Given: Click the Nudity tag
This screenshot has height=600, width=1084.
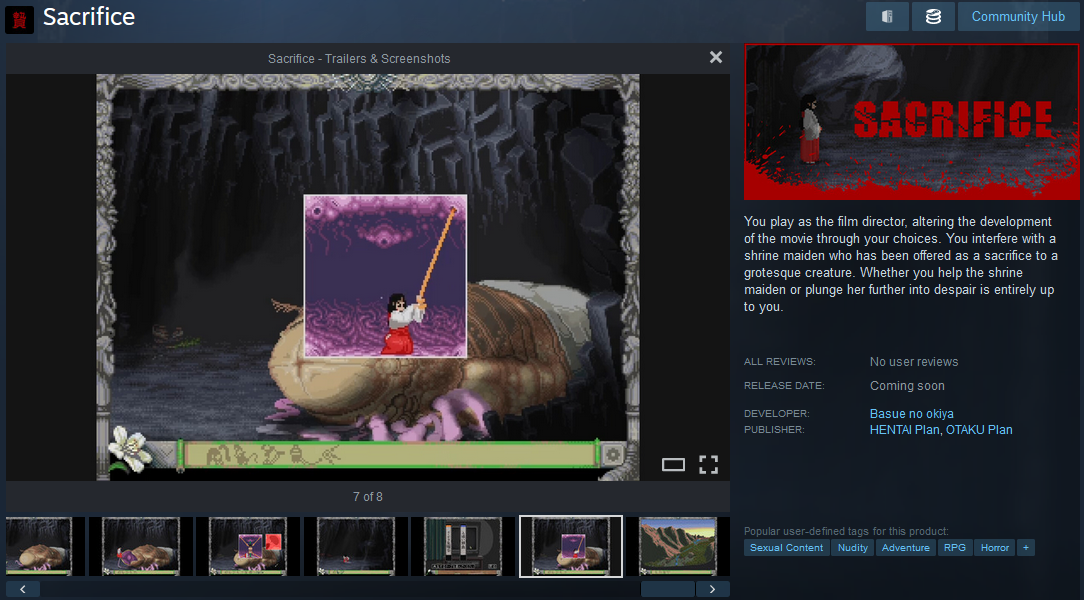Looking at the screenshot, I should [852, 547].
